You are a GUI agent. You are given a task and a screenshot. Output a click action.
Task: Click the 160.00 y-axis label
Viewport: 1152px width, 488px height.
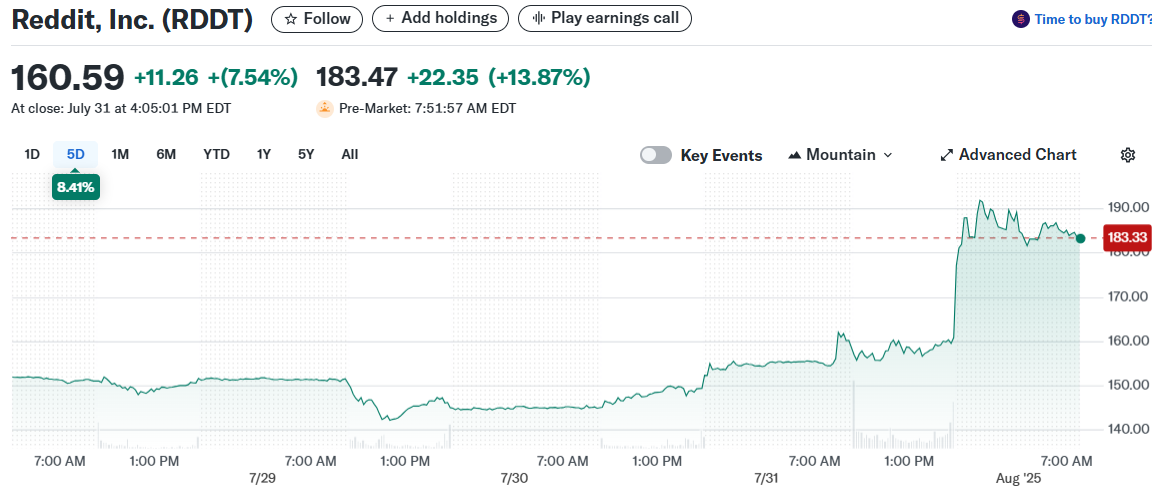click(x=1127, y=341)
